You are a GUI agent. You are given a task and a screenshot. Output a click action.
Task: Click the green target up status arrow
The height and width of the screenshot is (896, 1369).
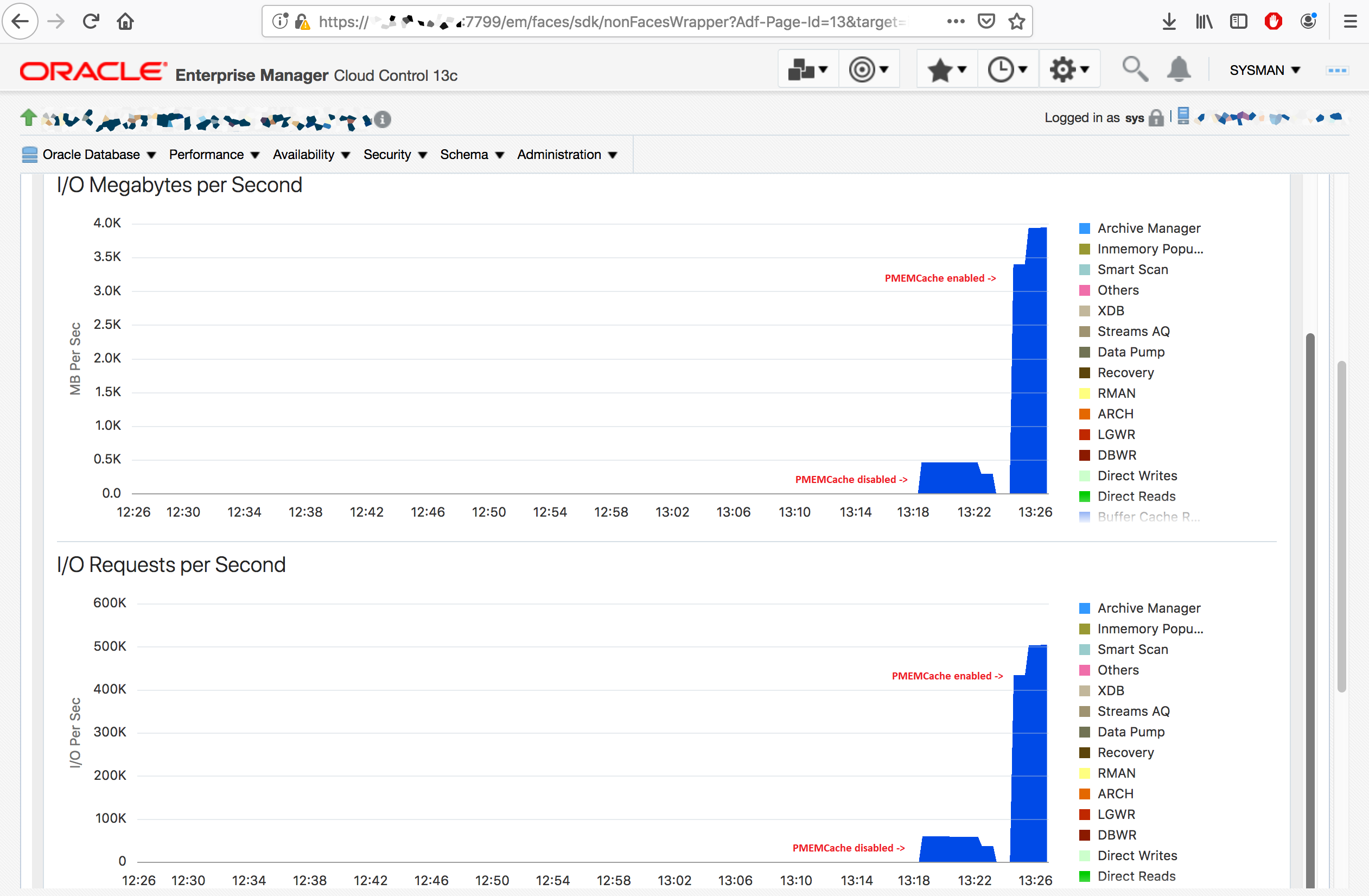tap(29, 118)
